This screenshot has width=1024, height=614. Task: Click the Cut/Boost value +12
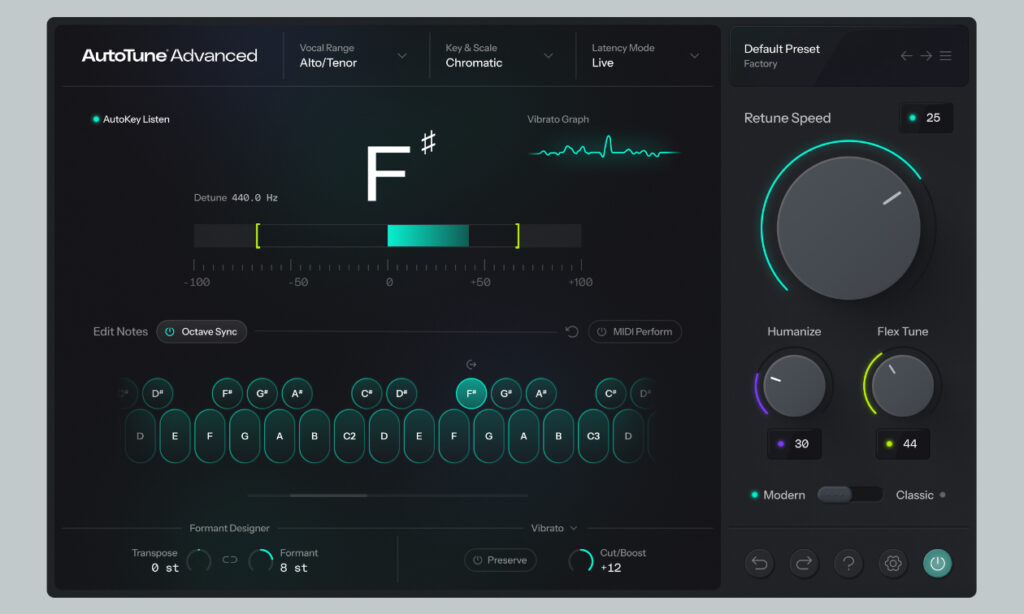611,568
